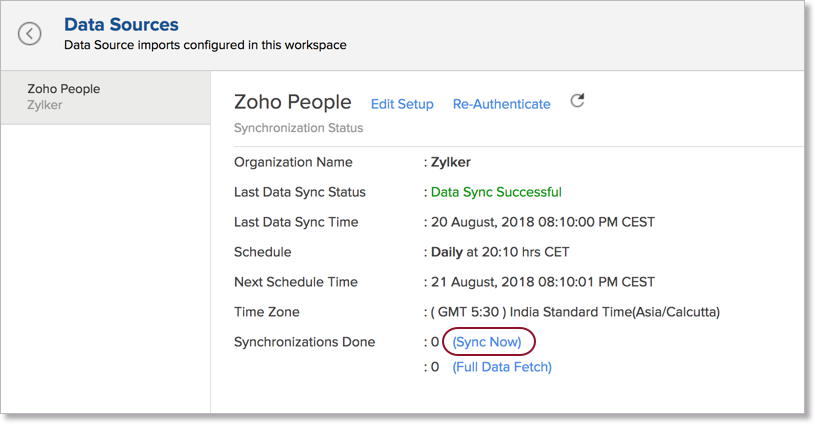This screenshot has width=815, height=424.
Task: Click the India Standard Time zone value
Action: pyautogui.click(x=575, y=312)
